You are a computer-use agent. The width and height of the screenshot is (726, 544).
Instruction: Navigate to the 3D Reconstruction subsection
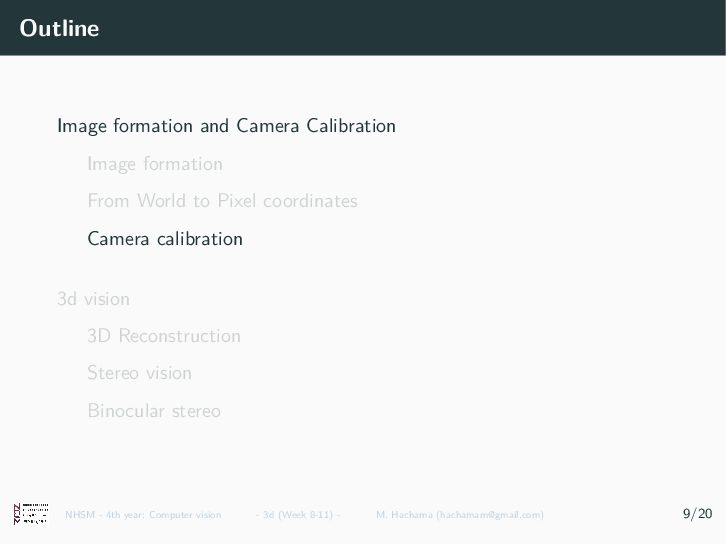(x=164, y=336)
